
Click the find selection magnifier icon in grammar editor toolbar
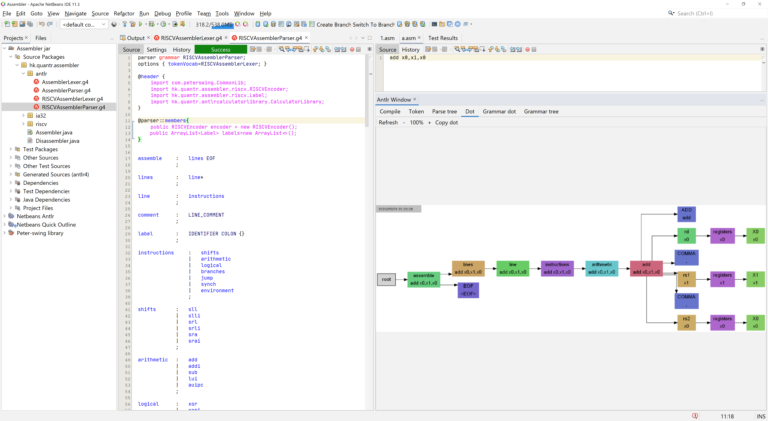[282, 49]
